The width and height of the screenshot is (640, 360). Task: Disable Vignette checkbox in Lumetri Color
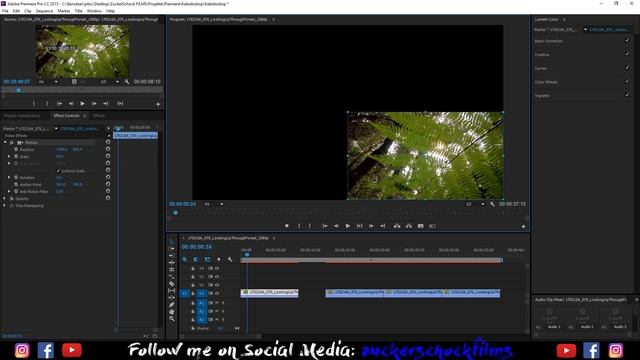click(627, 95)
